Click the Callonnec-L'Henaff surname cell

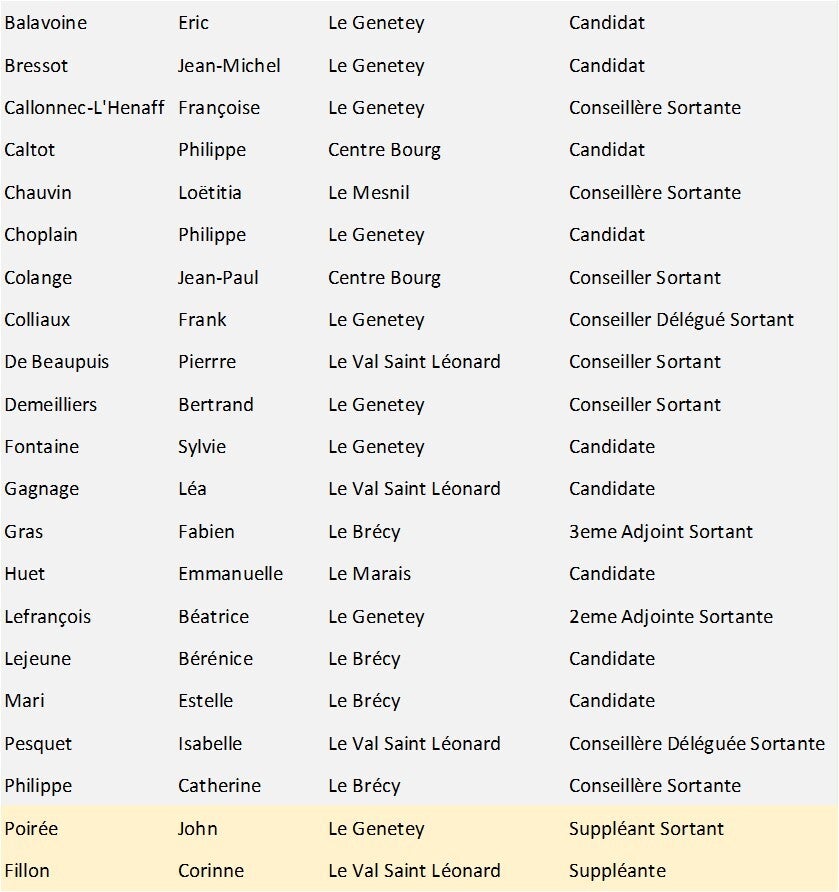pyautogui.click(x=84, y=108)
